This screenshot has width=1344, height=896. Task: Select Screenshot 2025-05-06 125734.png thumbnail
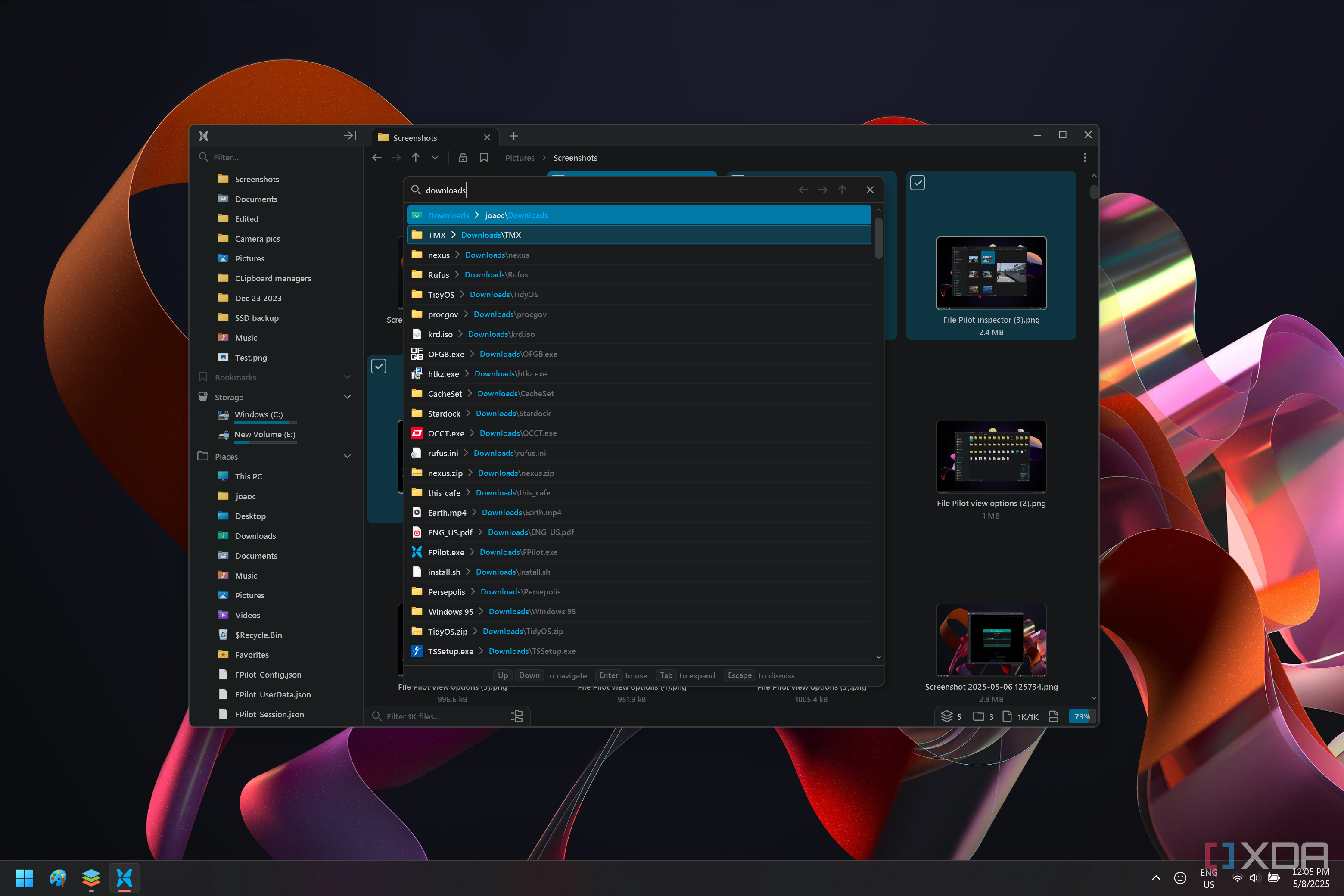point(991,640)
